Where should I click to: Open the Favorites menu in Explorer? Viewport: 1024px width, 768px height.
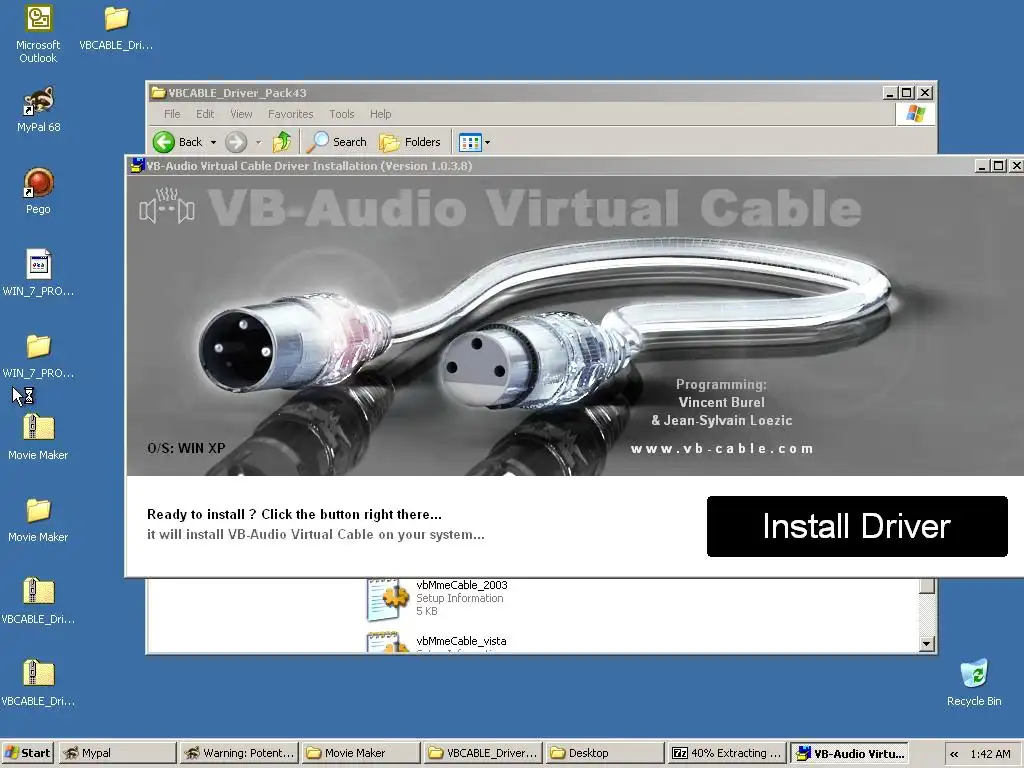(291, 114)
